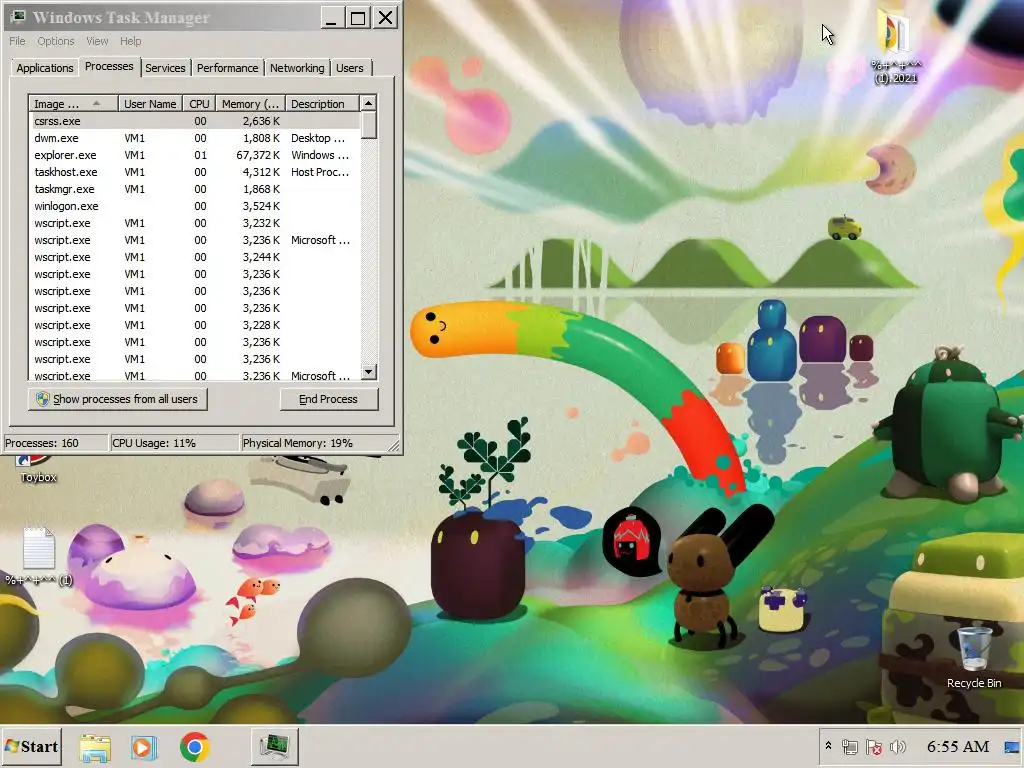Screen dimensions: 1024x768
Task: Open the Help menu in Task Manager
Action: [x=131, y=41]
